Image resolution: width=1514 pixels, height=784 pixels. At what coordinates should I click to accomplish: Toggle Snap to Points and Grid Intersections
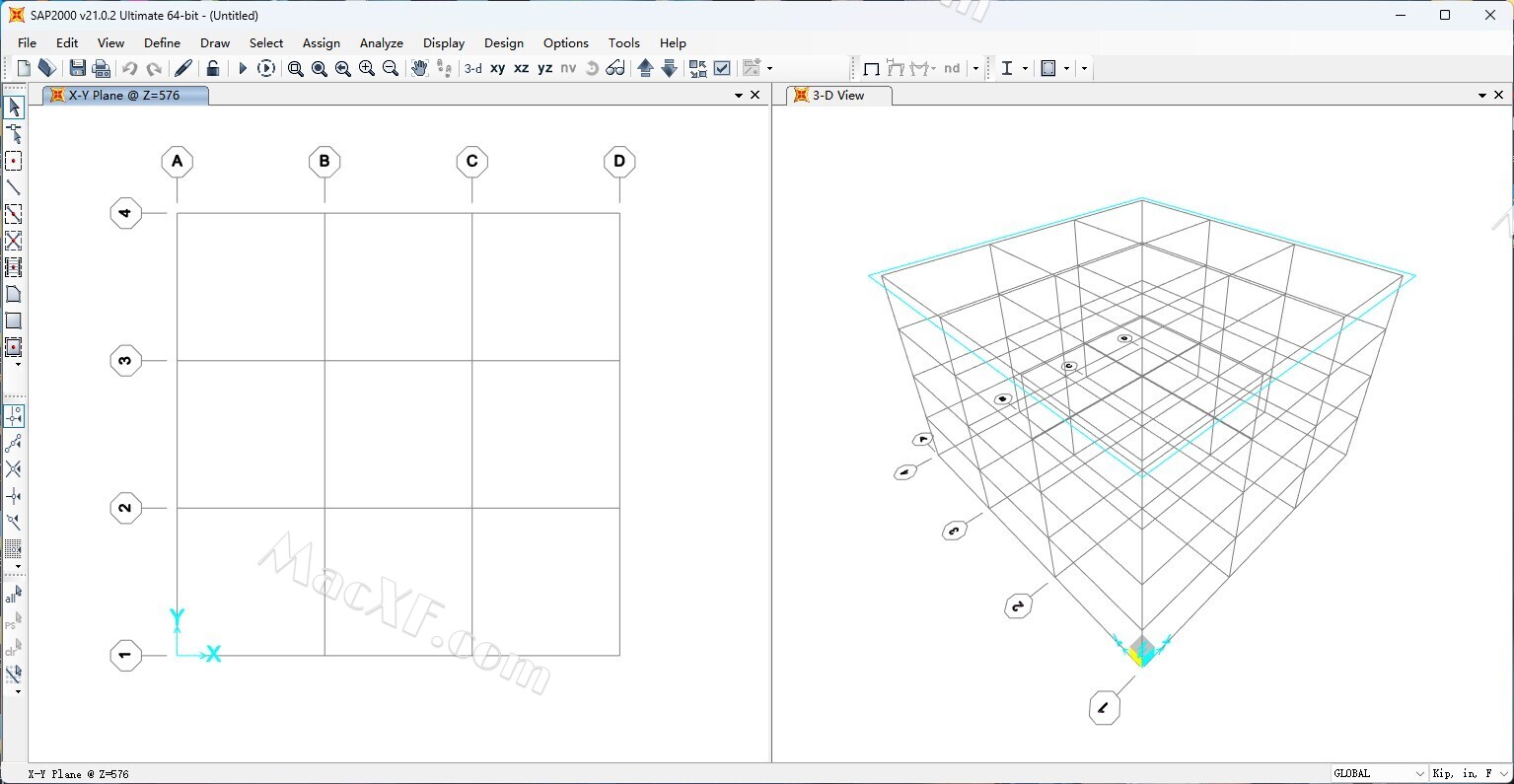[14, 416]
